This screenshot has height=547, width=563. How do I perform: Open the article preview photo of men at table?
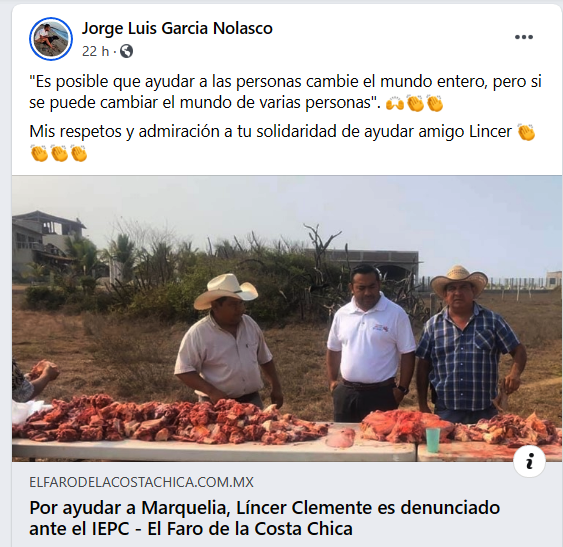coord(287,319)
